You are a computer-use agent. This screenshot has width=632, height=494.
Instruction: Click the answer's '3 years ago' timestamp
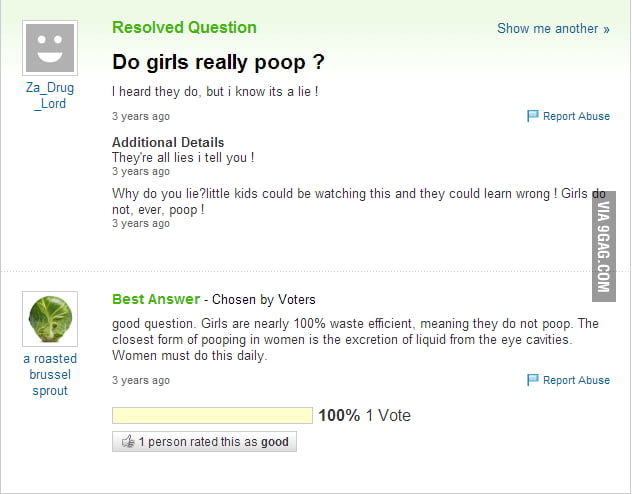(141, 380)
